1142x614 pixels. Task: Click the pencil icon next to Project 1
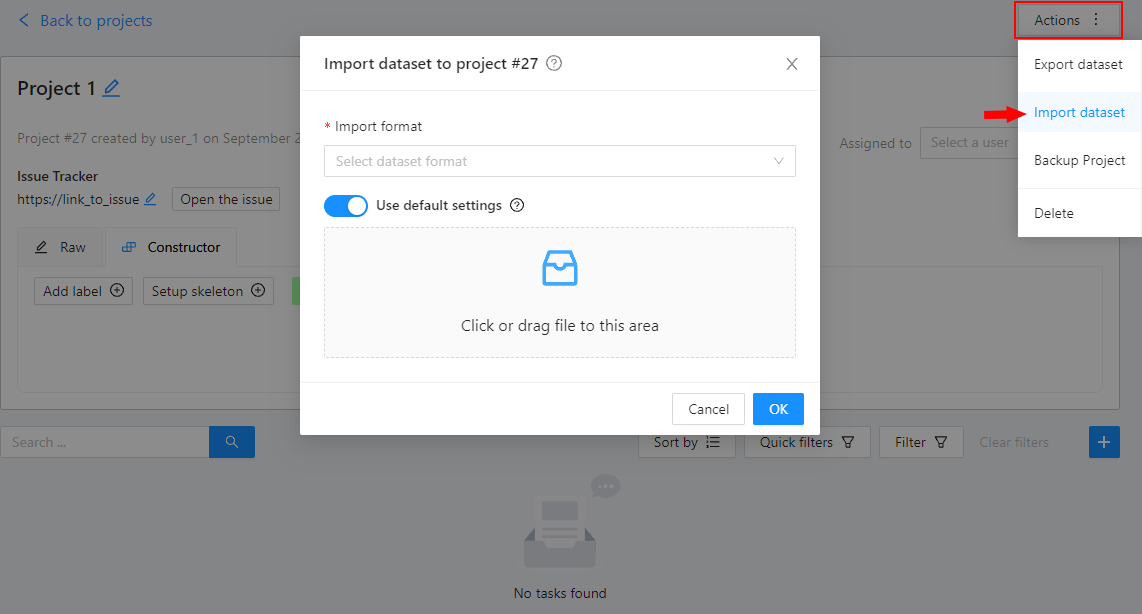point(111,89)
